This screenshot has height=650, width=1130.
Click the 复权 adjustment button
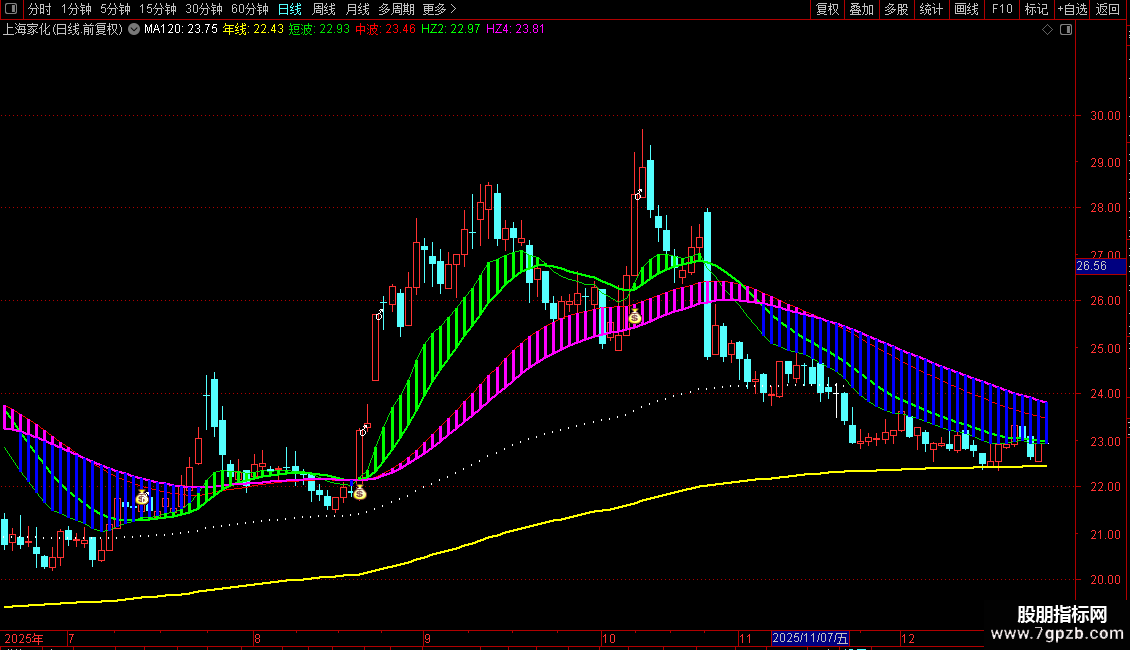point(827,9)
